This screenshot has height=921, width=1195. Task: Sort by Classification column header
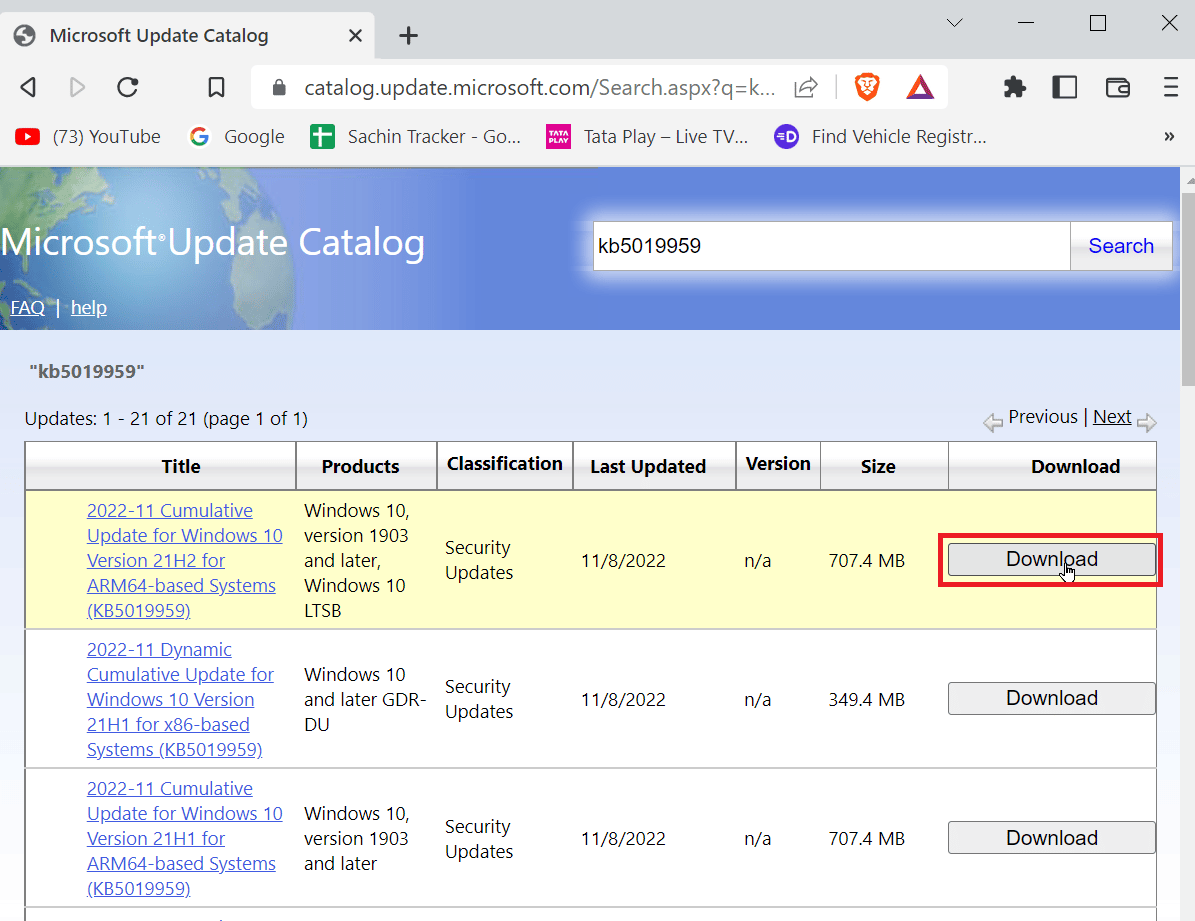pyautogui.click(x=505, y=464)
